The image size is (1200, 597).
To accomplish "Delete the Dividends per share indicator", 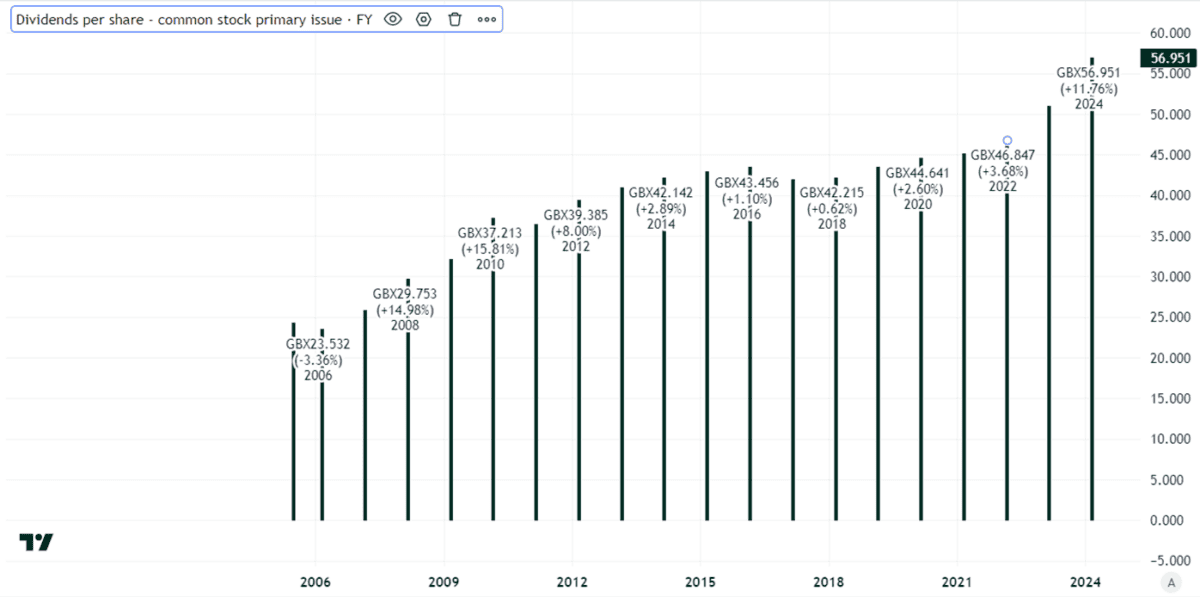I will 455,19.
